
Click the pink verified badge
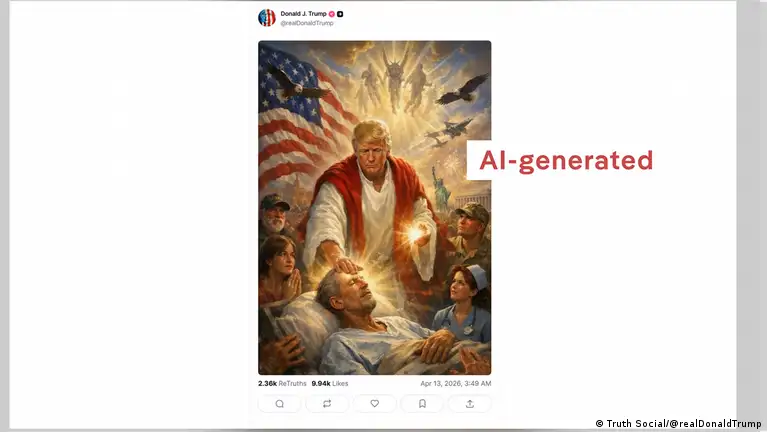pyautogui.click(x=332, y=14)
